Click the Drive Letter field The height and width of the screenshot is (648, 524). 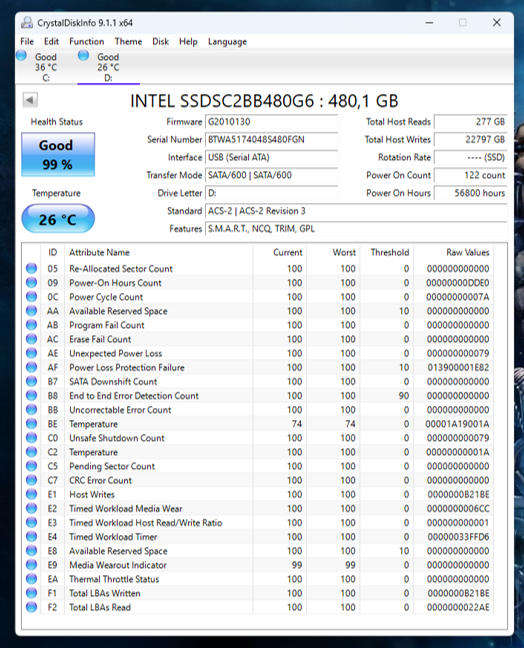[x=272, y=193]
